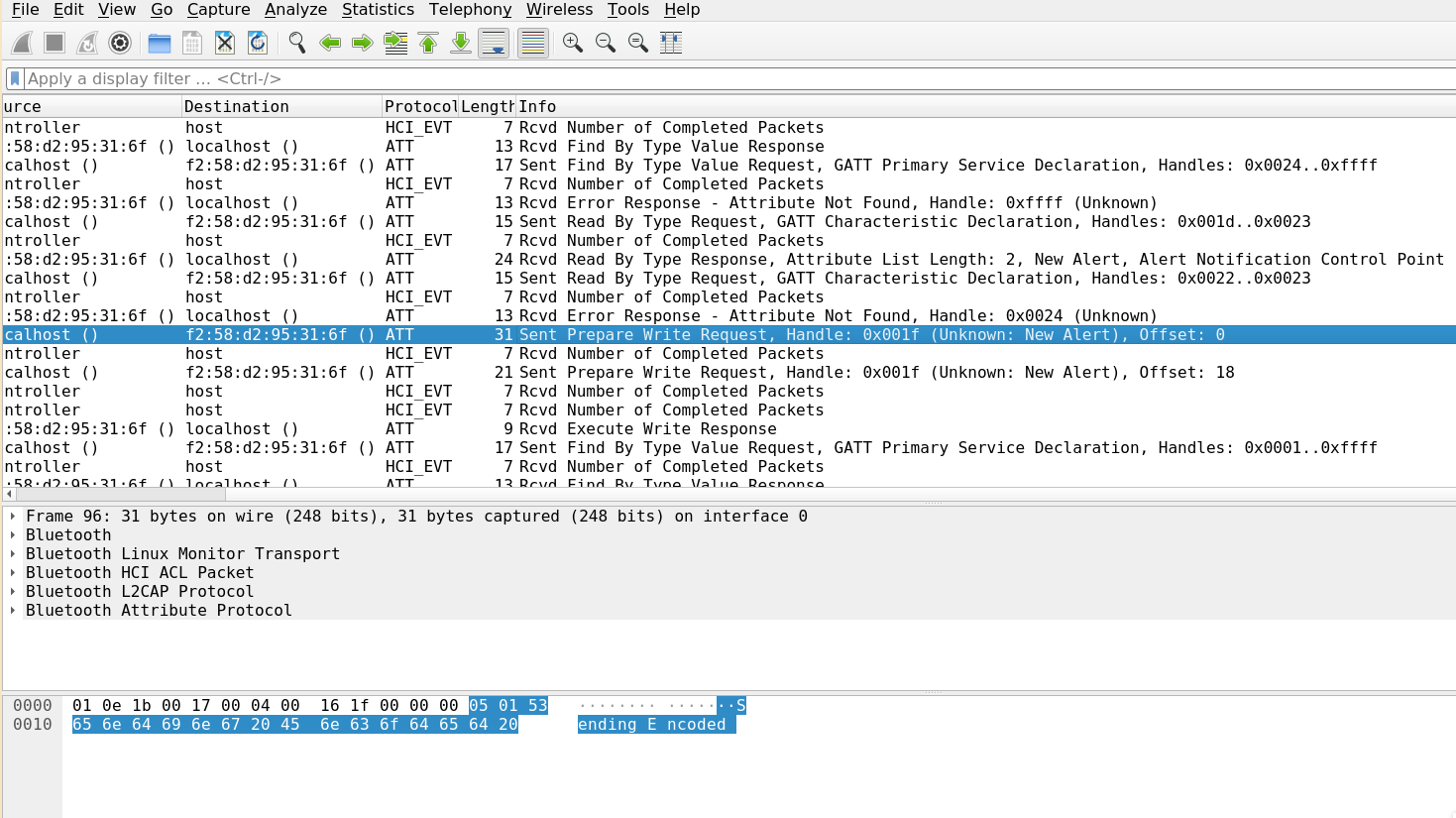
Task: Open a saved capture file
Action: click(158, 43)
